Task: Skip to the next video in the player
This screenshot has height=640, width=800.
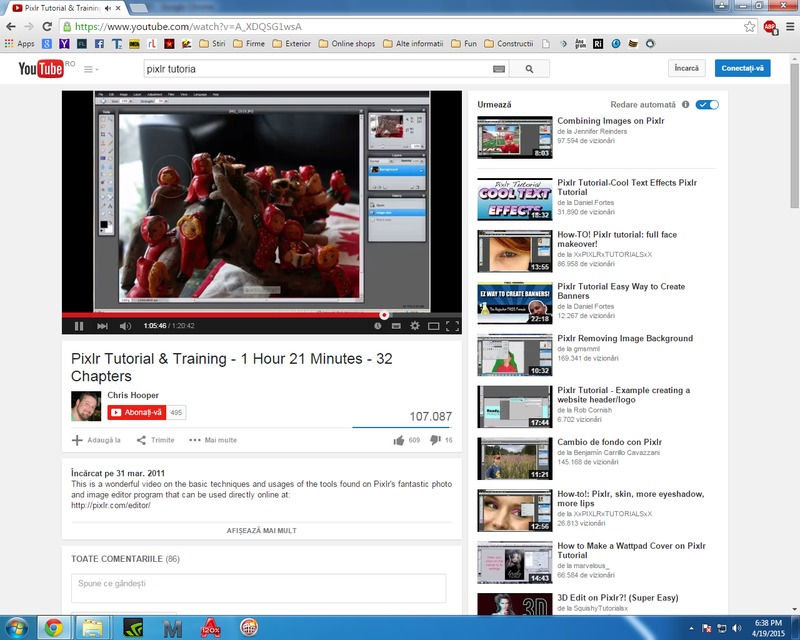Action: (x=102, y=326)
